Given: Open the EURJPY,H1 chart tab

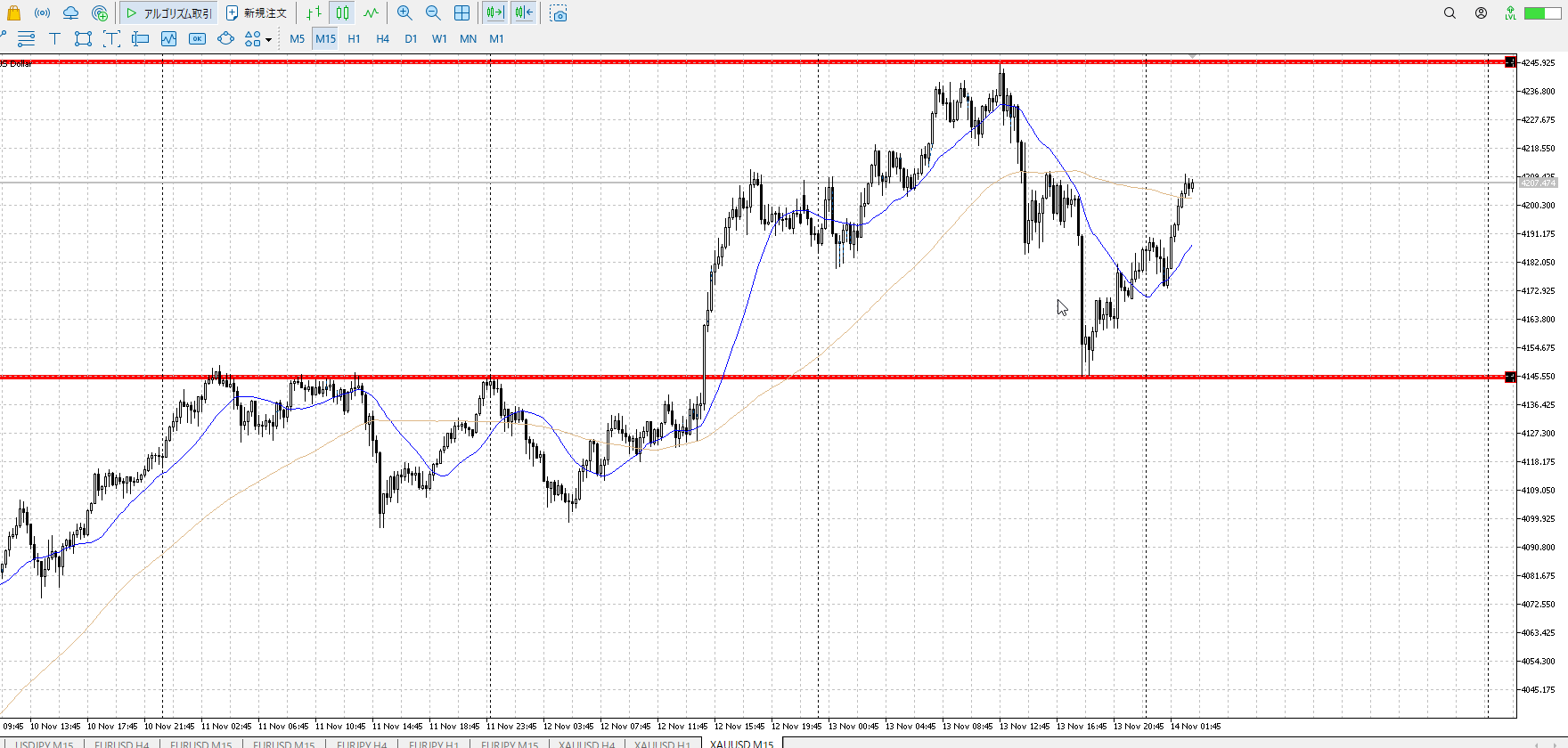Looking at the screenshot, I should point(434,744).
